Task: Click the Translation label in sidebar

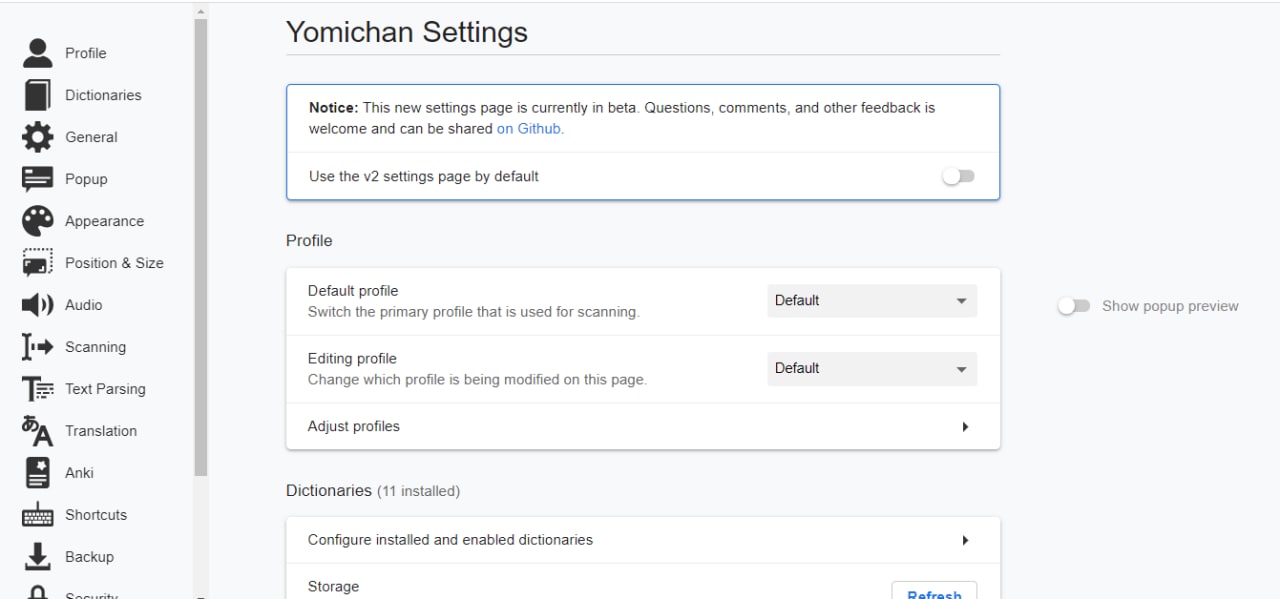Action: click(101, 431)
